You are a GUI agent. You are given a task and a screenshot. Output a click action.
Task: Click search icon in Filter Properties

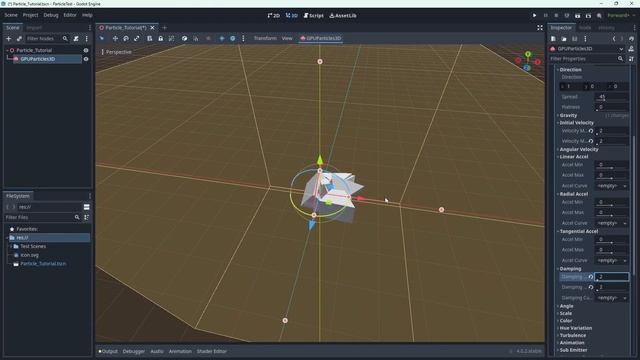pyautogui.click(x=620, y=59)
